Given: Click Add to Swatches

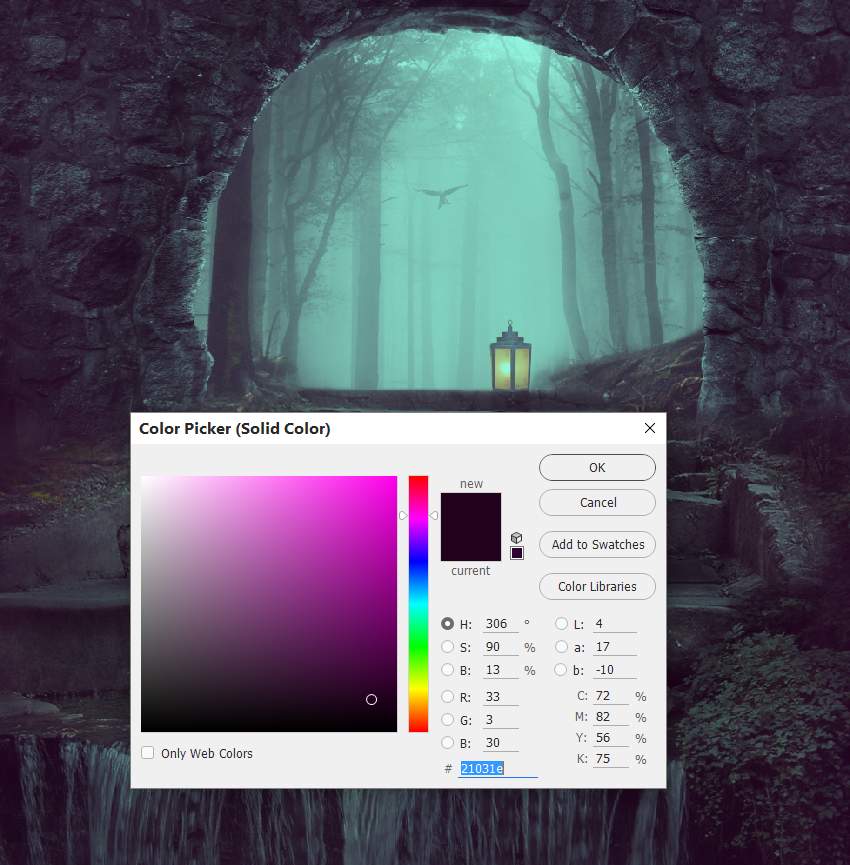Looking at the screenshot, I should 597,544.
